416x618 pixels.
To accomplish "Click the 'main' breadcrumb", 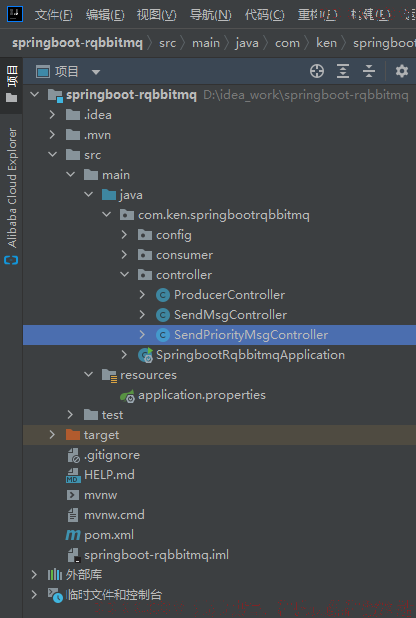I will [x=206, y=43].
